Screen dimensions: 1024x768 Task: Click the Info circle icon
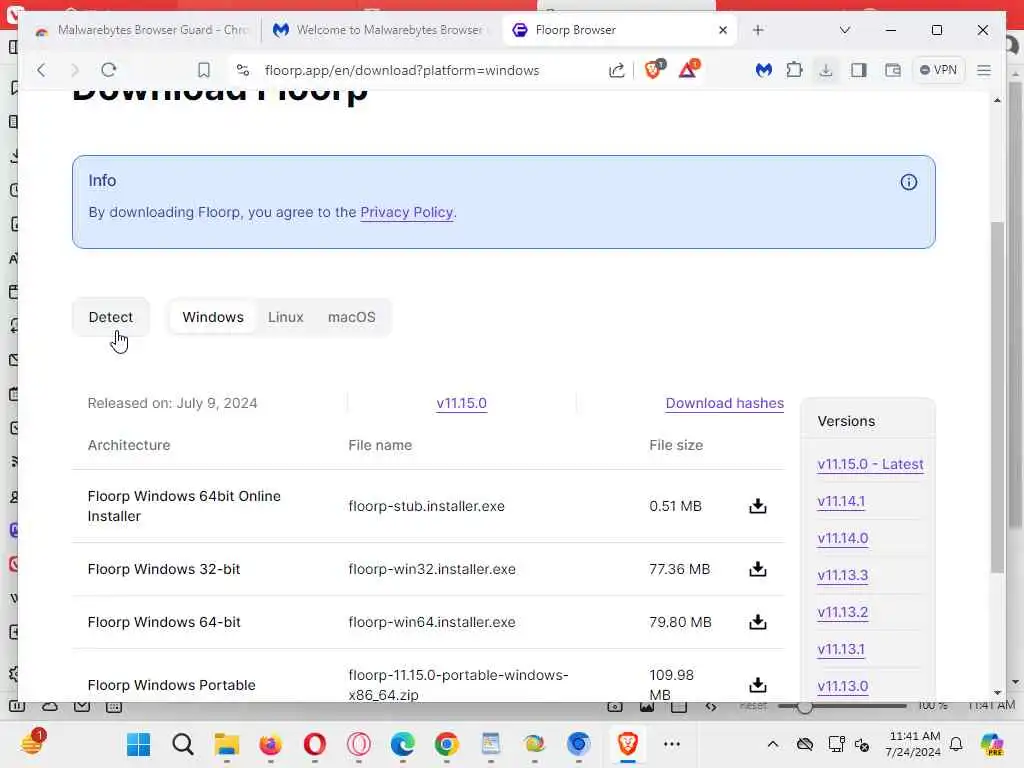click(x=908, y=182)
